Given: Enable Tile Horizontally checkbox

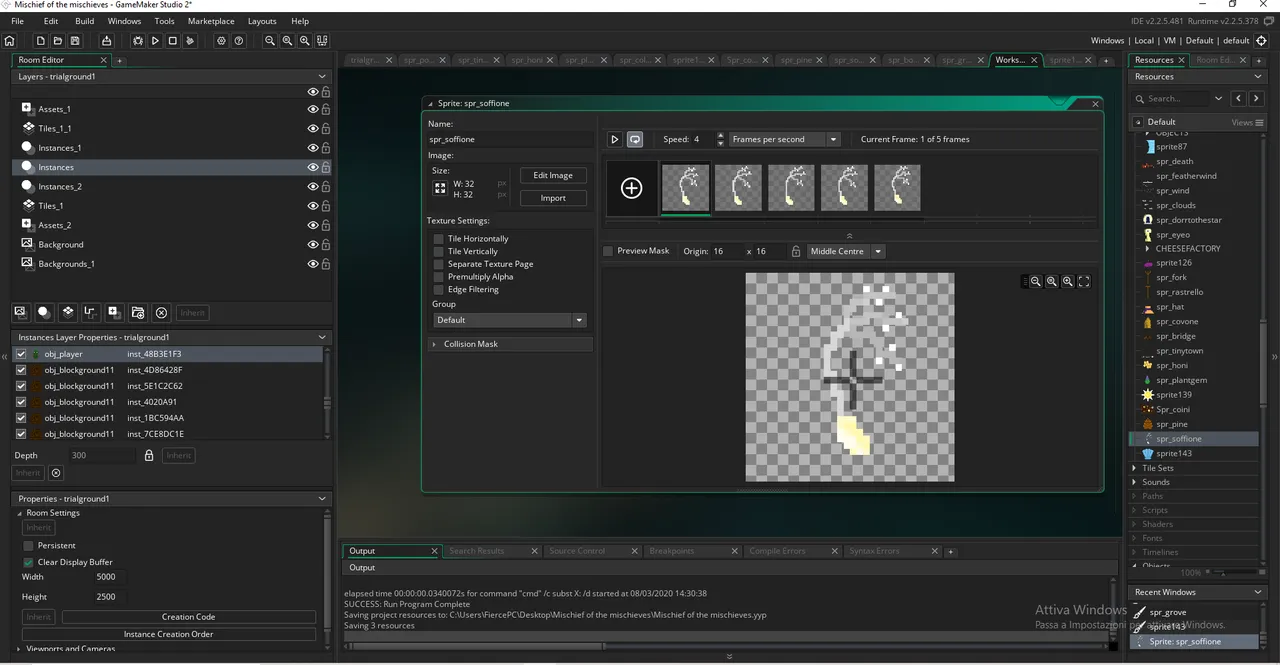Looking at the screenshot, I should (x=438, y=239).
